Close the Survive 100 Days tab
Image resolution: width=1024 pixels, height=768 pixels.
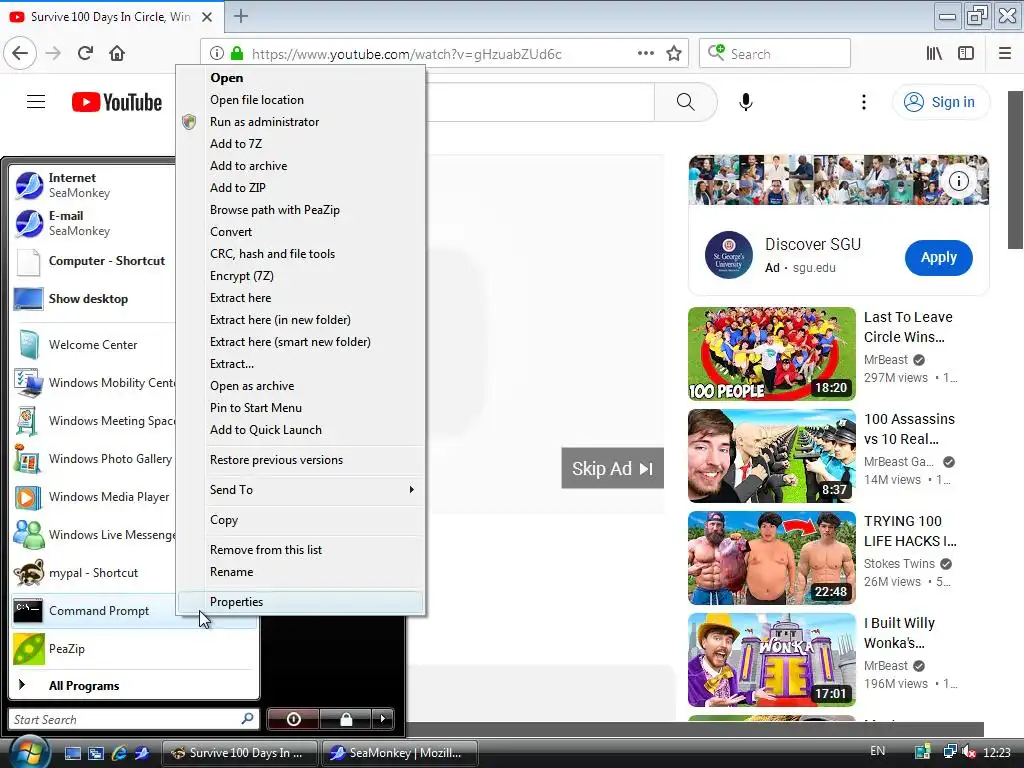point(207,17)
